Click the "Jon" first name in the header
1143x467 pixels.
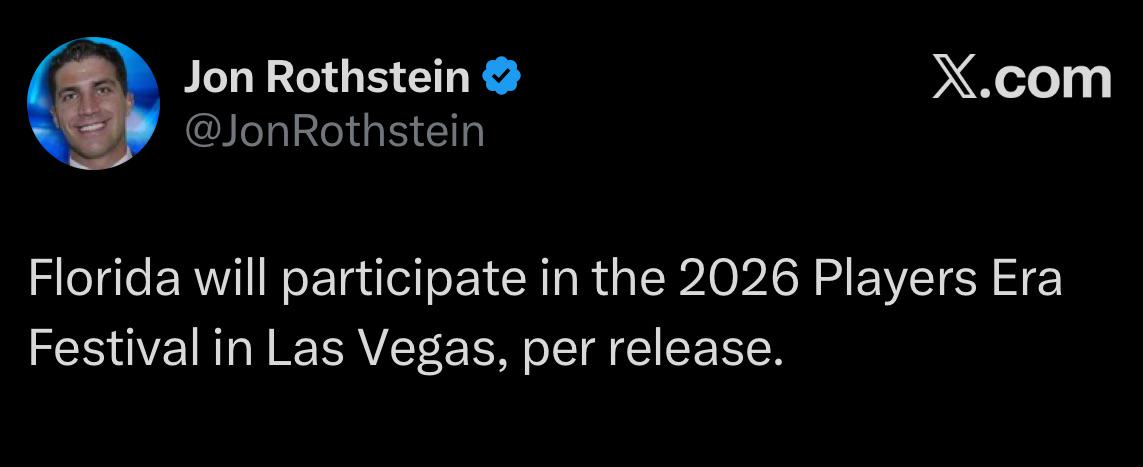click(x=220, y=77)
